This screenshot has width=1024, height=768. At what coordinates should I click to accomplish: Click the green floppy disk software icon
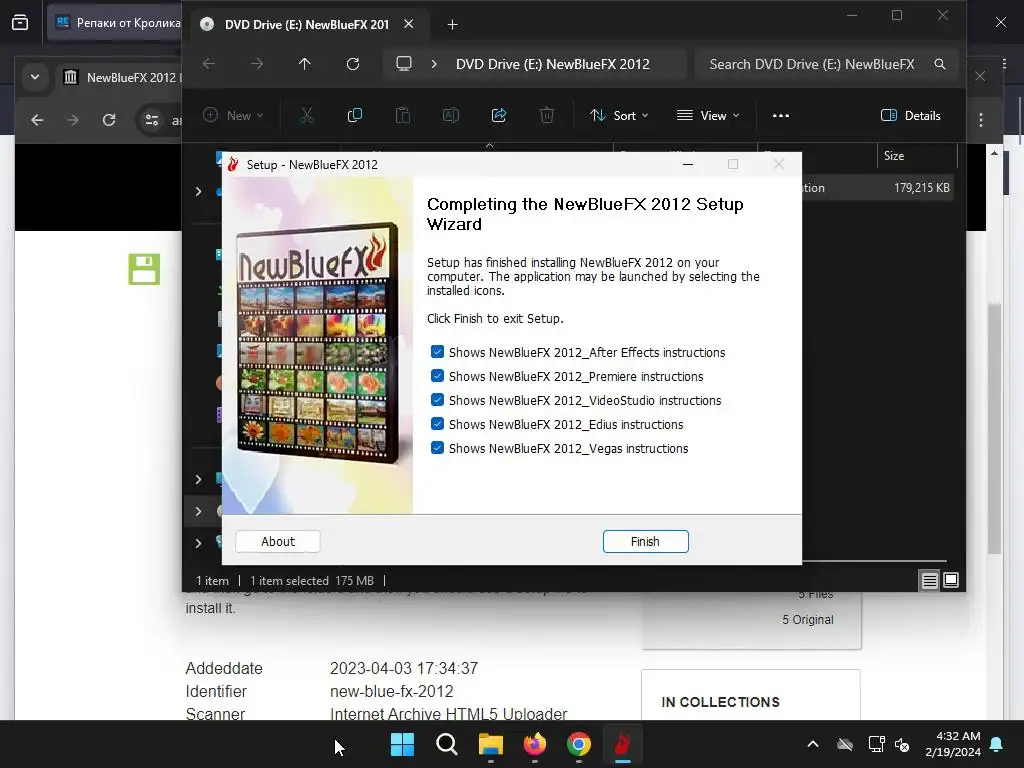point(144,269)
